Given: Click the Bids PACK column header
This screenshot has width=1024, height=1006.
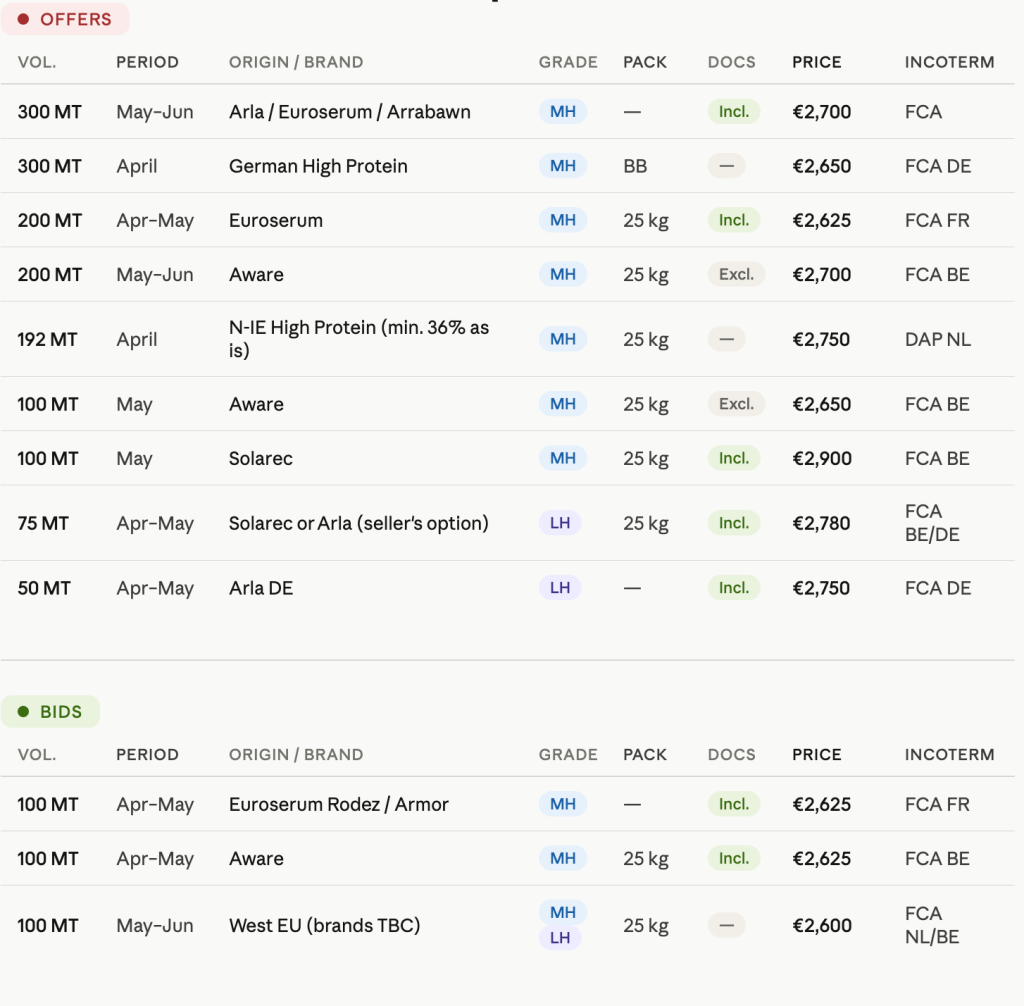Looking at the screenshot, I should [645, 754].
